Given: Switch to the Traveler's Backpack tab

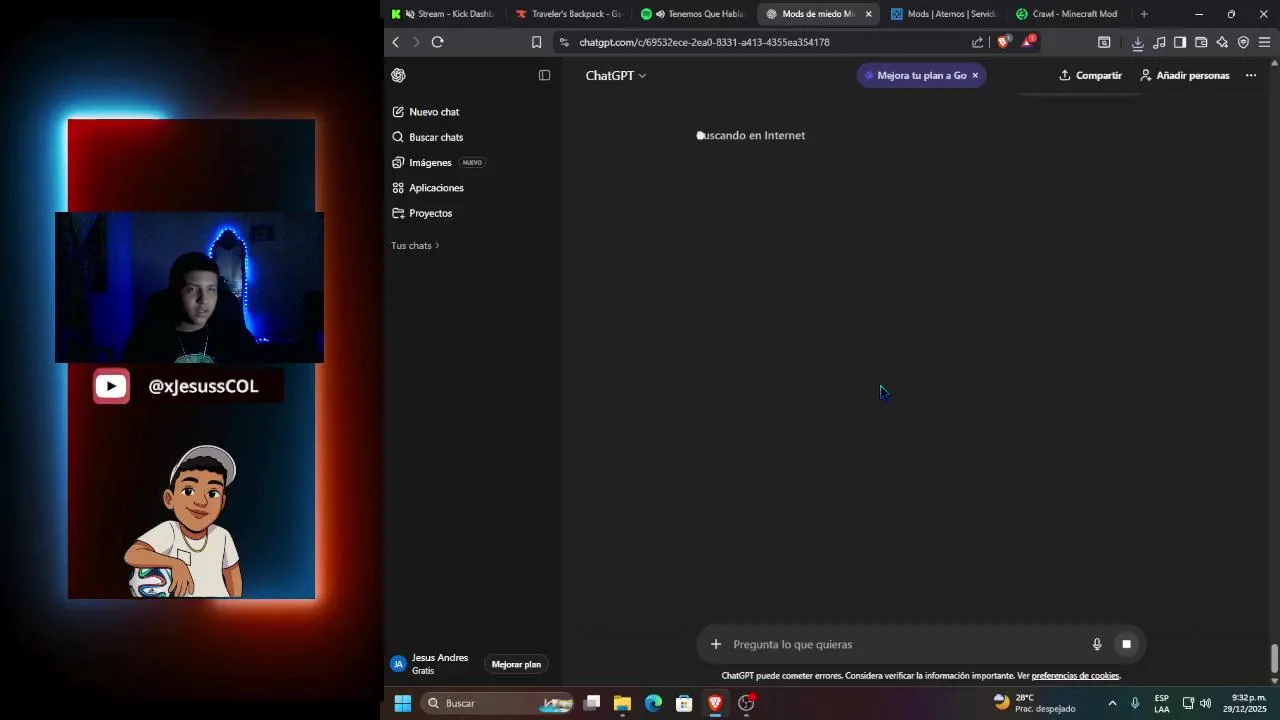Looking at the screenshot, I should tap(568, 14).
